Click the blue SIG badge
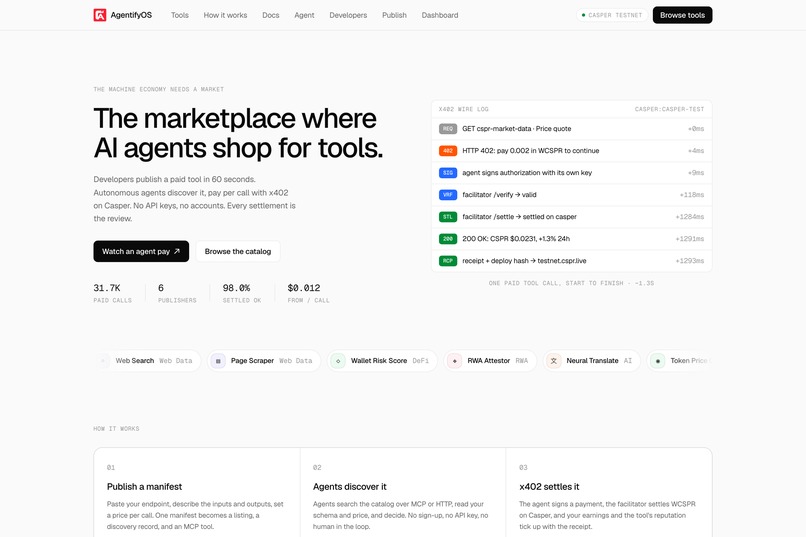The height and width of the screenshot is (537, 806). click(448, 173)
